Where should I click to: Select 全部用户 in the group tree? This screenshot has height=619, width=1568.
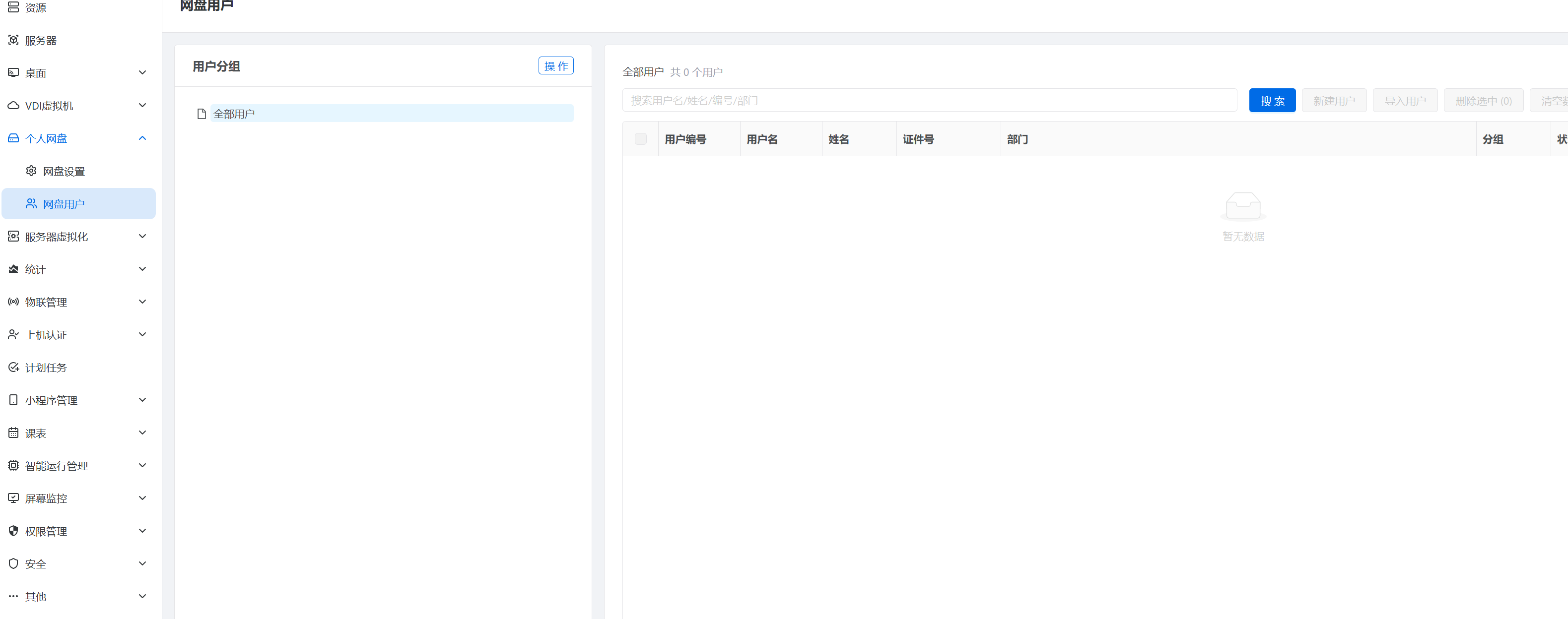234,114
